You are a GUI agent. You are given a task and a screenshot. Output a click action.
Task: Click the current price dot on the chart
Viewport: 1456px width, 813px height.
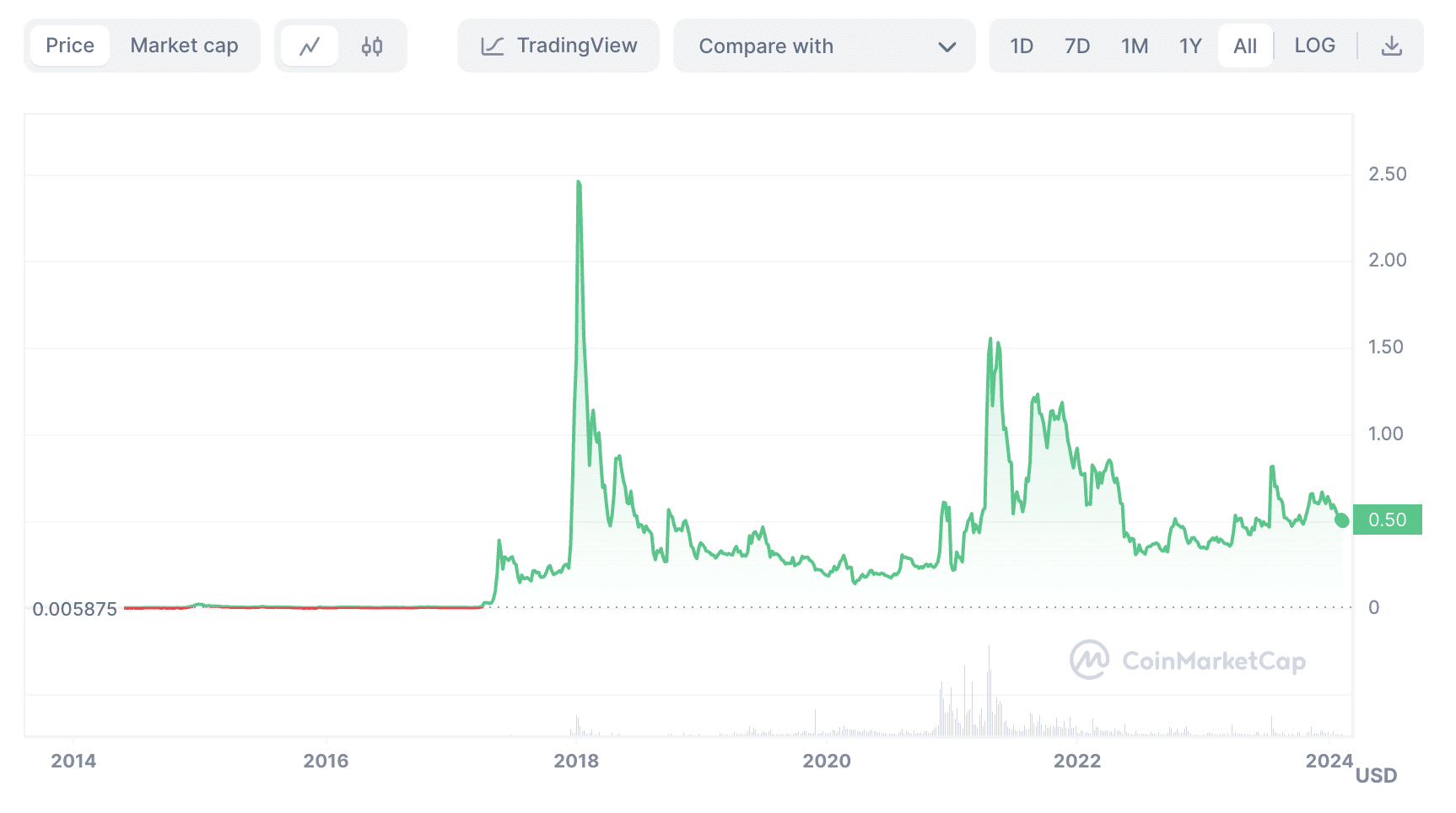click(1340, 521)
